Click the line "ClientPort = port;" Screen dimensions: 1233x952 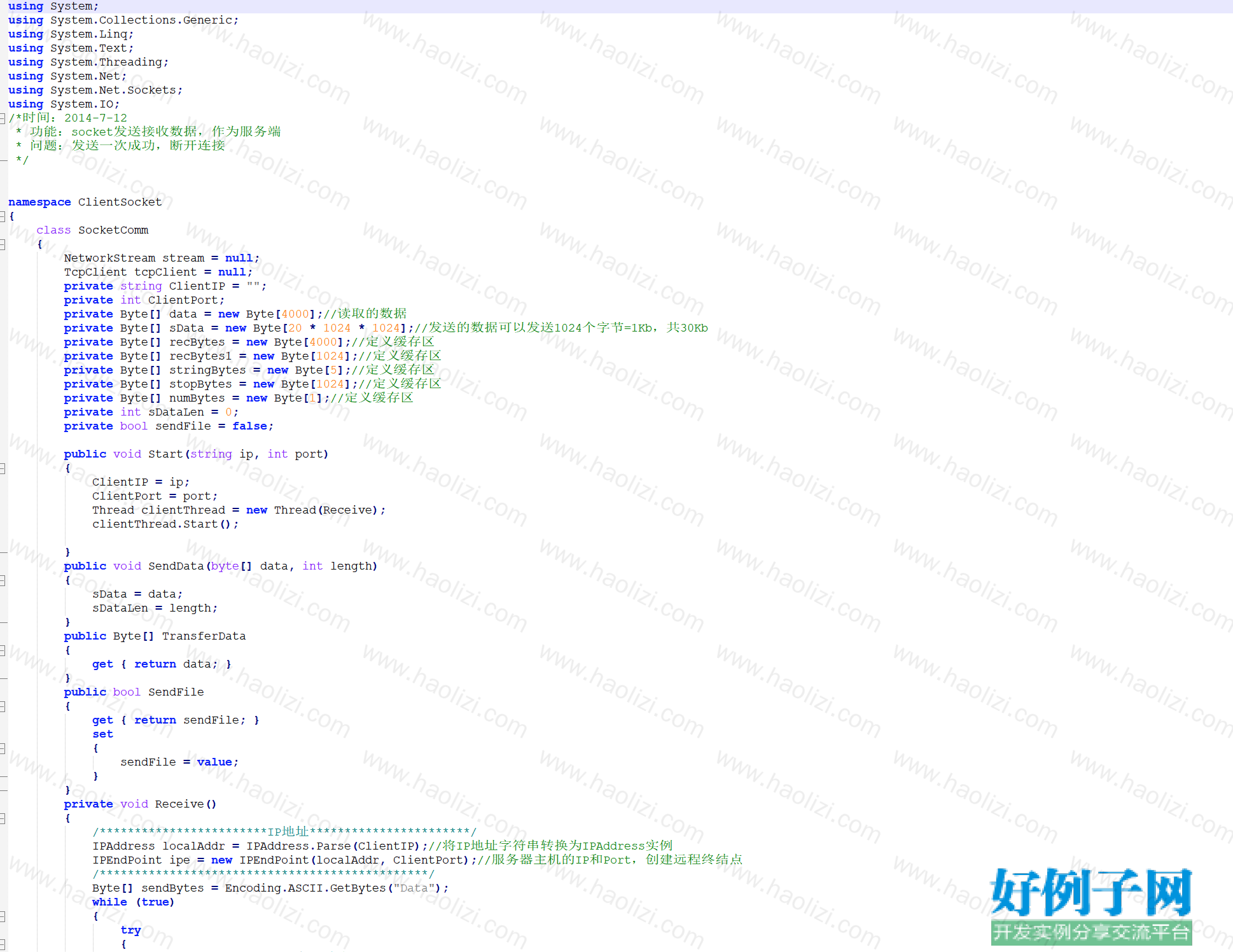point(155,496)
